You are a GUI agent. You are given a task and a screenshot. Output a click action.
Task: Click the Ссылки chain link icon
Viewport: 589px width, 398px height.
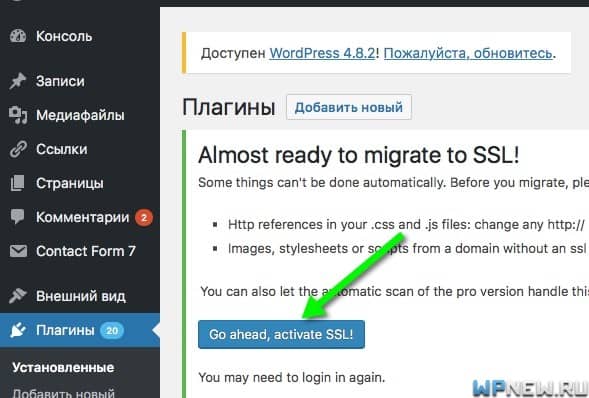[18, 149]
